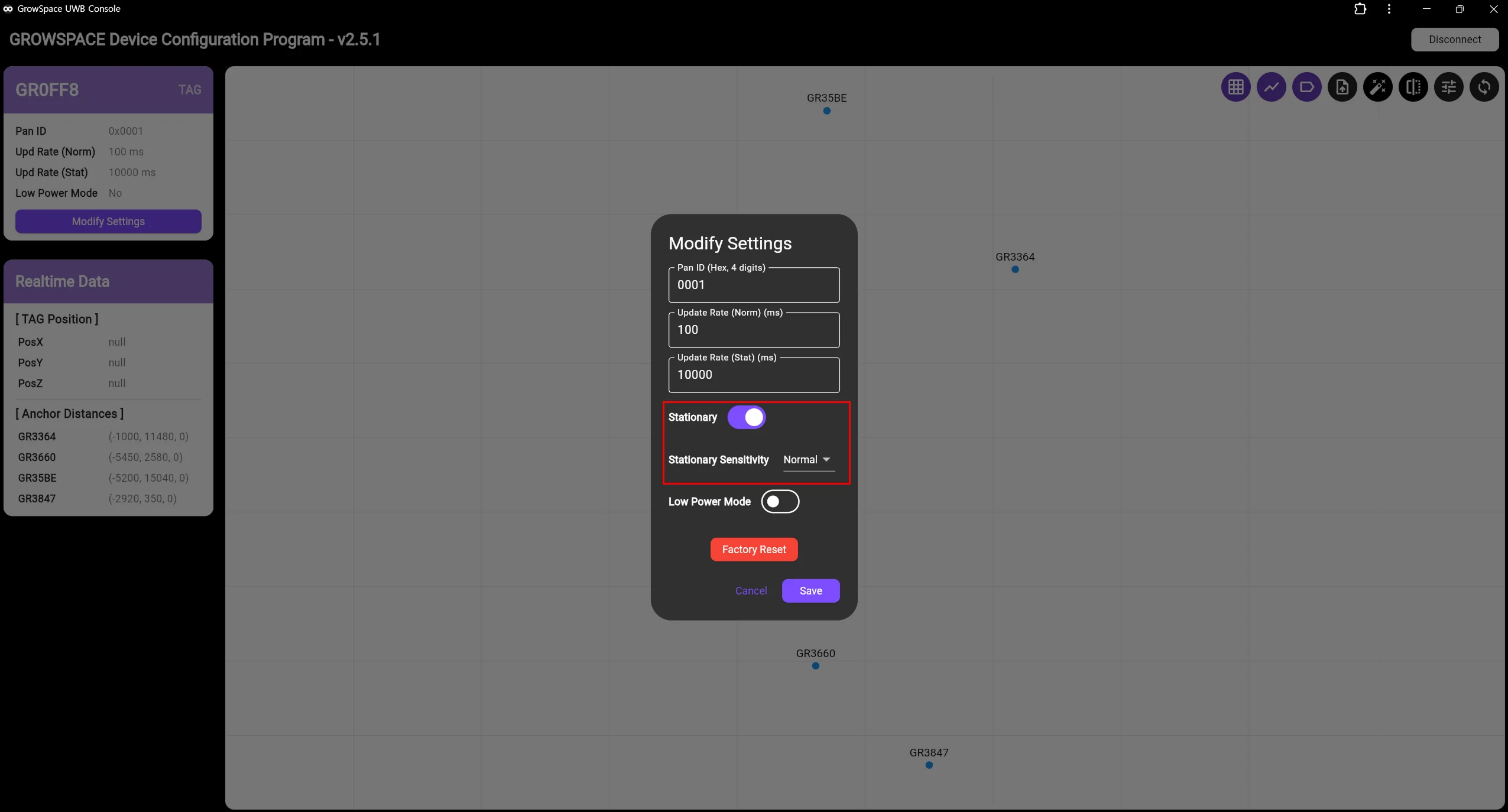Screen dimensions: 1508x812
Task: Open the magic wand auto-setup tool
Action: coord(1377,87)
